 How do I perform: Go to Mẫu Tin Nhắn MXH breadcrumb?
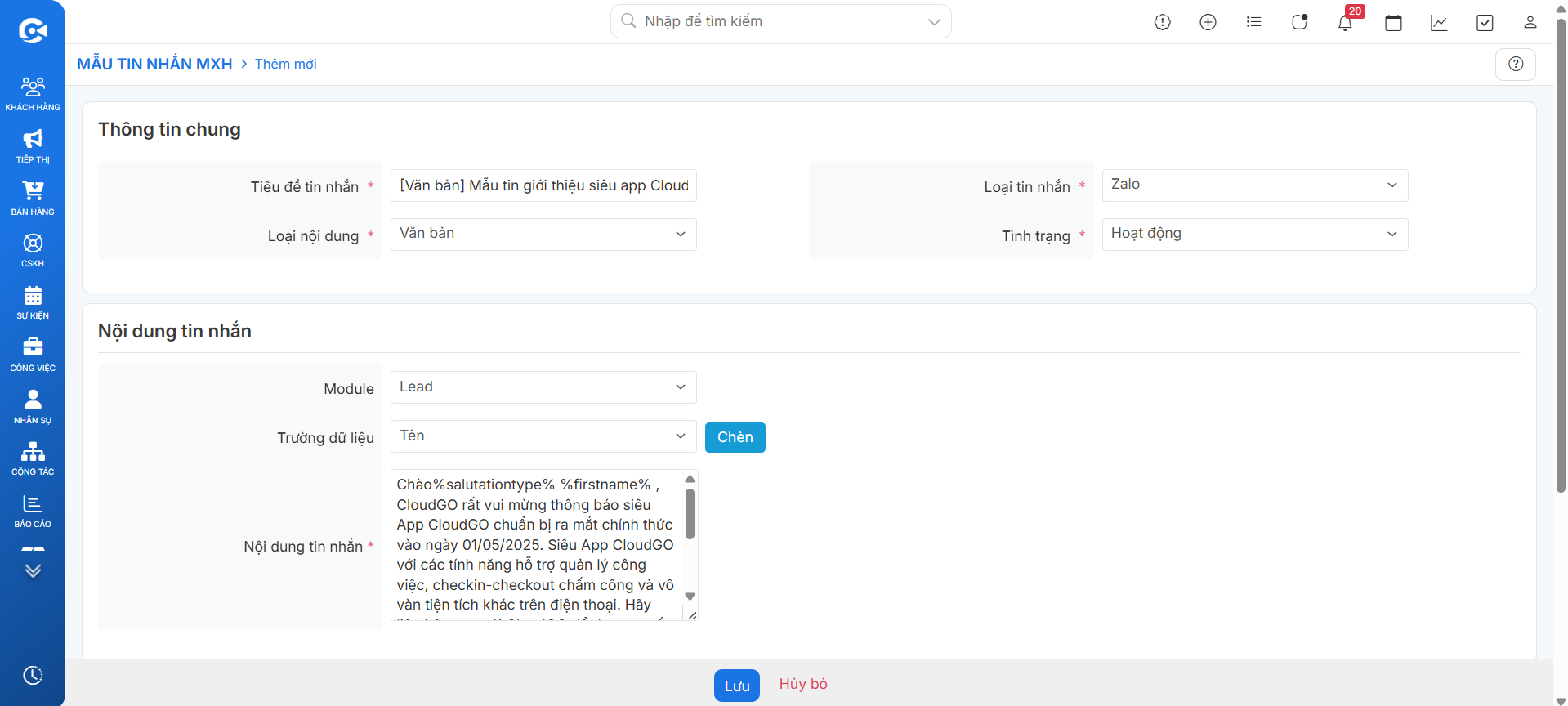point(154,64)
